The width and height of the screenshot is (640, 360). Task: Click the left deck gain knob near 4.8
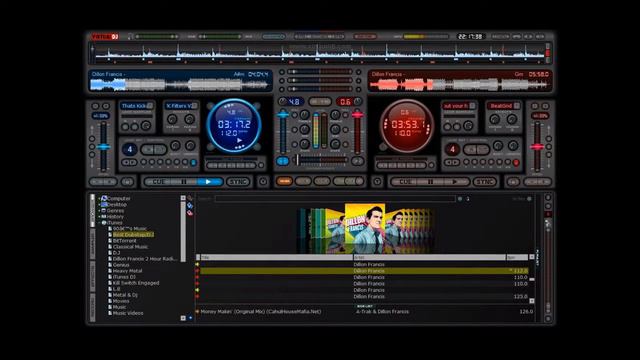click(282, 101)
